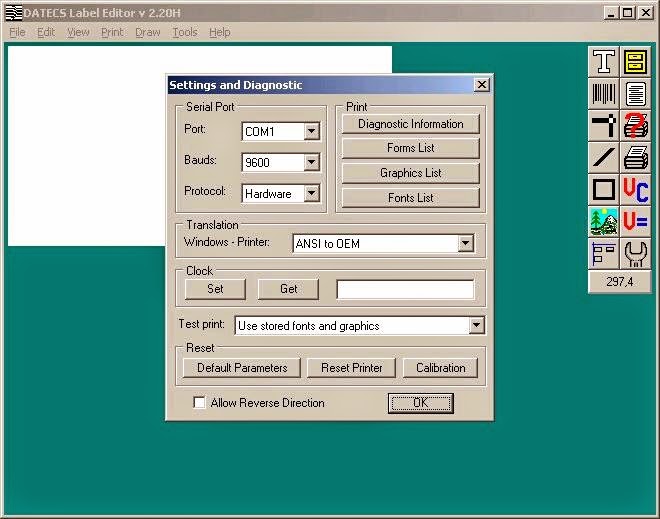
Task: Close the Settings and Diagnostic dialog
Action: click(x=482, y=85)
